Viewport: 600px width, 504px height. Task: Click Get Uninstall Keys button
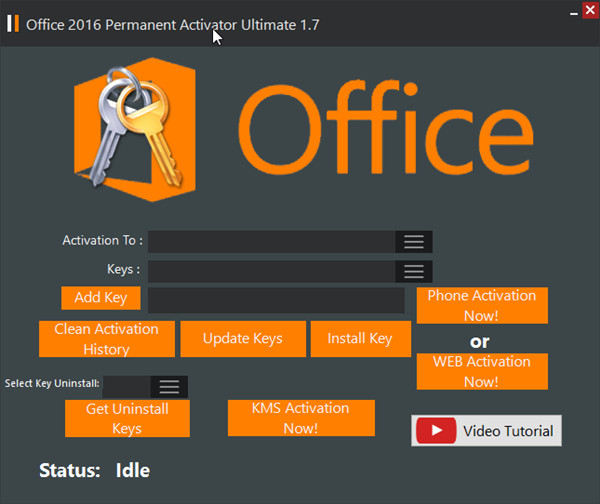click(x=127, y=418)
